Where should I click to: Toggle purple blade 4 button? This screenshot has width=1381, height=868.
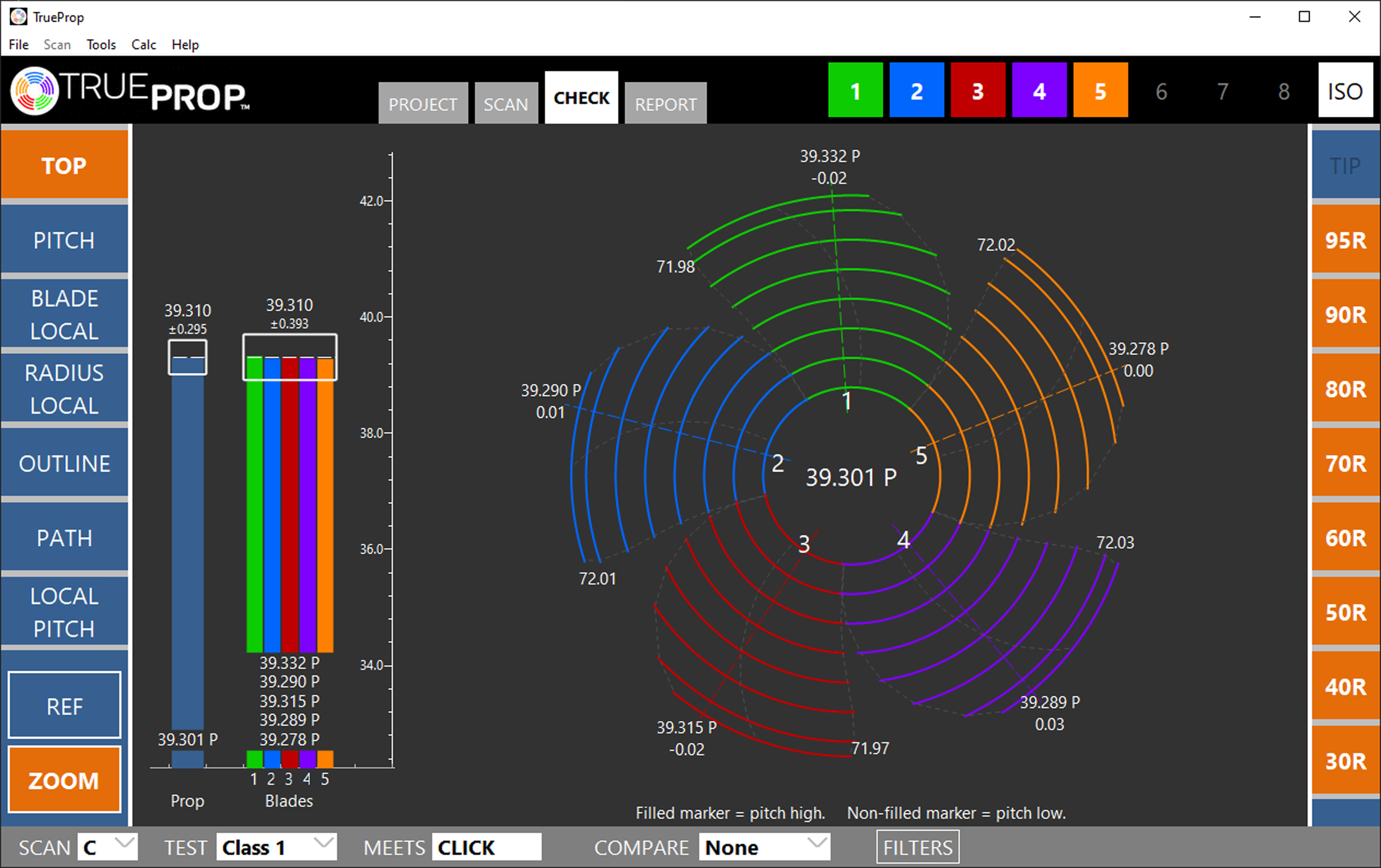click(1039, 91)
